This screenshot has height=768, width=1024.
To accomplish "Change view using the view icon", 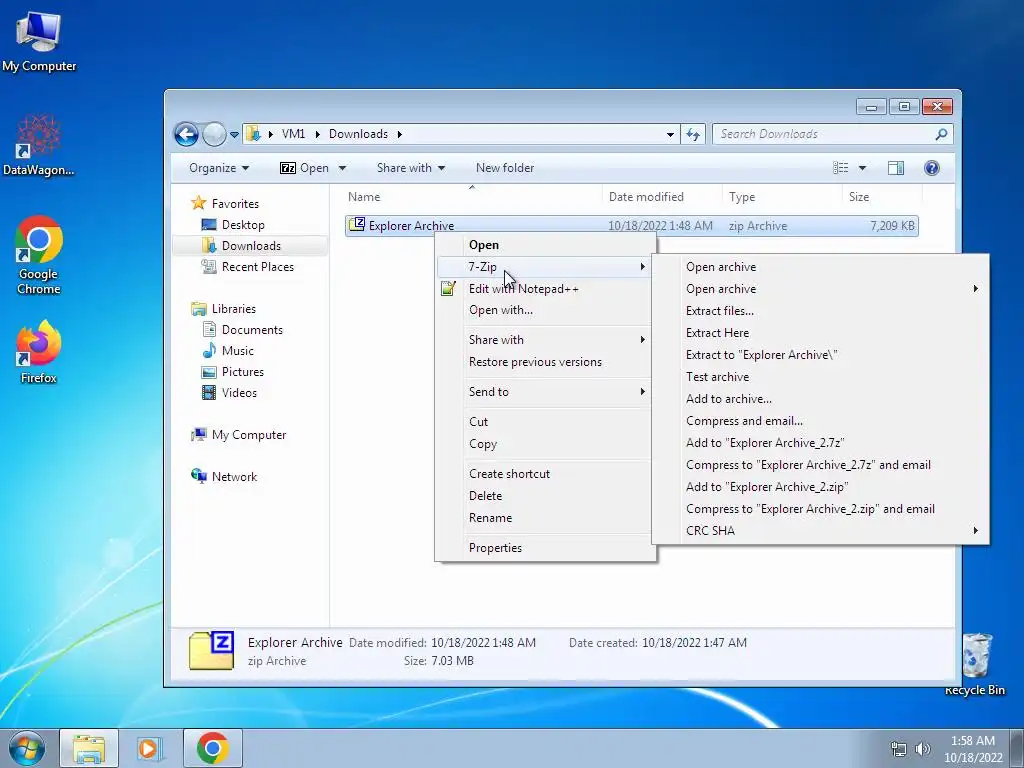I will coord(840,168).
